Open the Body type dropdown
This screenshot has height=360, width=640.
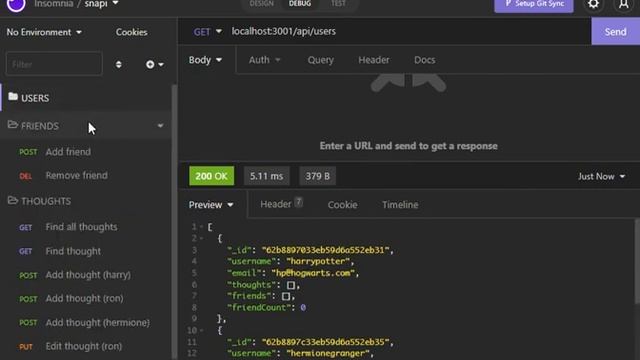(205, 60)
